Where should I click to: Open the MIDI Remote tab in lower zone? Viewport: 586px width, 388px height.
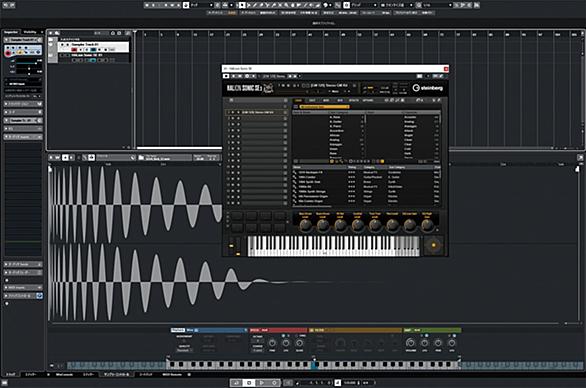click(172, 374)
